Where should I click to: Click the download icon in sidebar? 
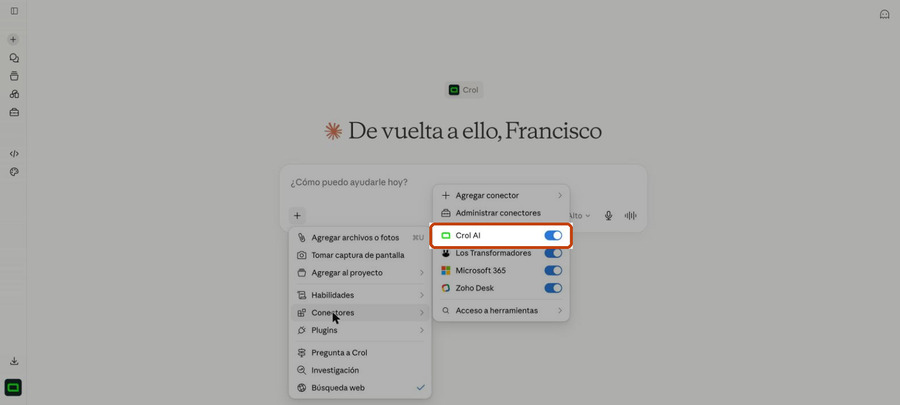tap(14, 361)
